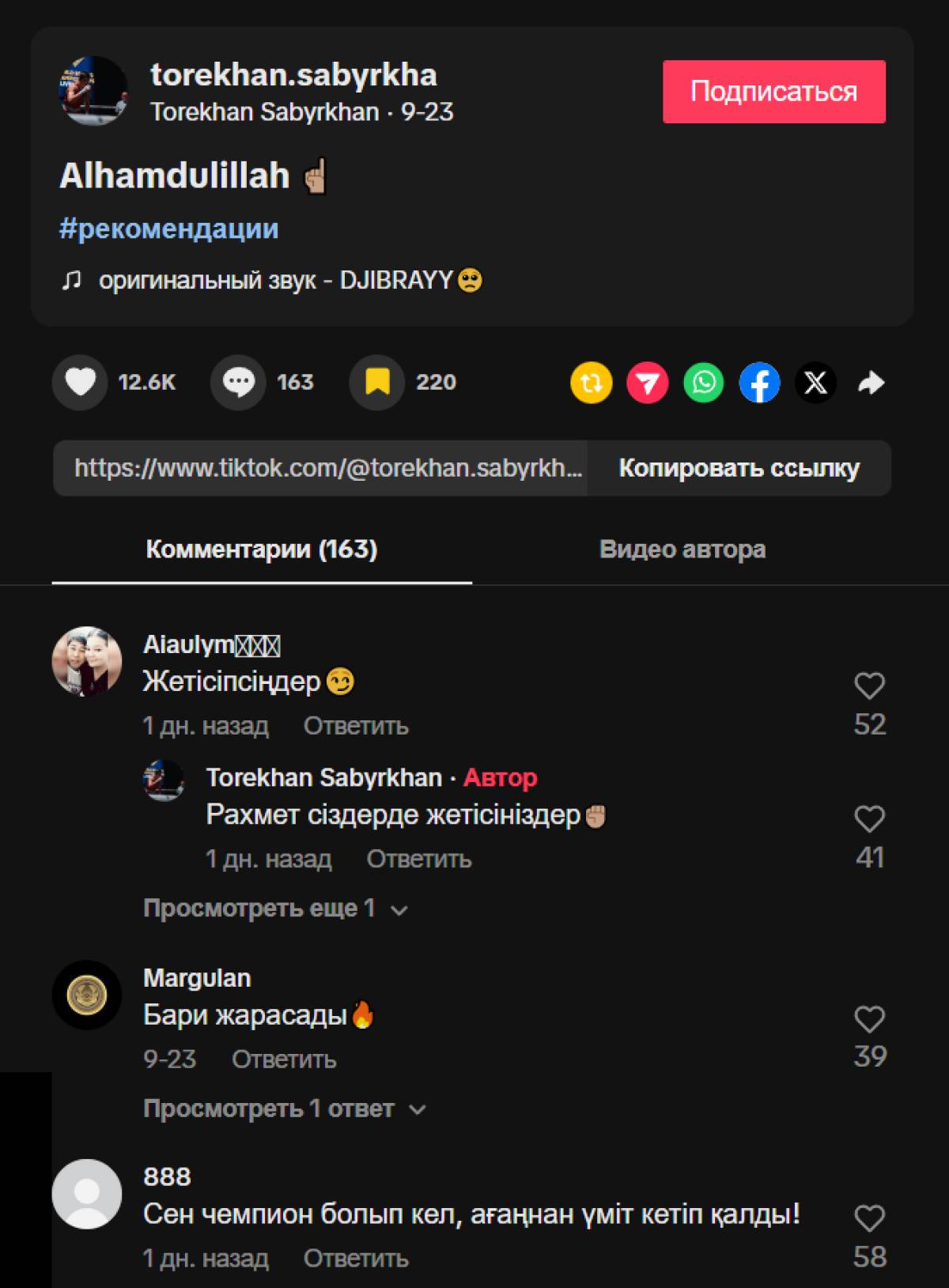Like Aiaulym's comment
The height and width of the screenshot is (1288, 949).
[869, 686]
